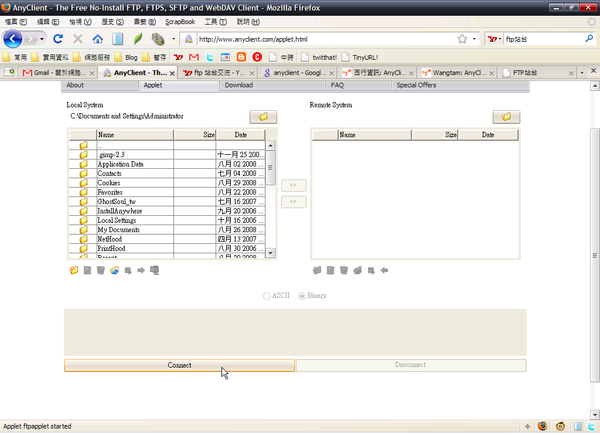Image resolution: width=600 pixels, height=435 pixels.
Task: Select the ASCII transfer mode radio
Action: pos(267,296)
